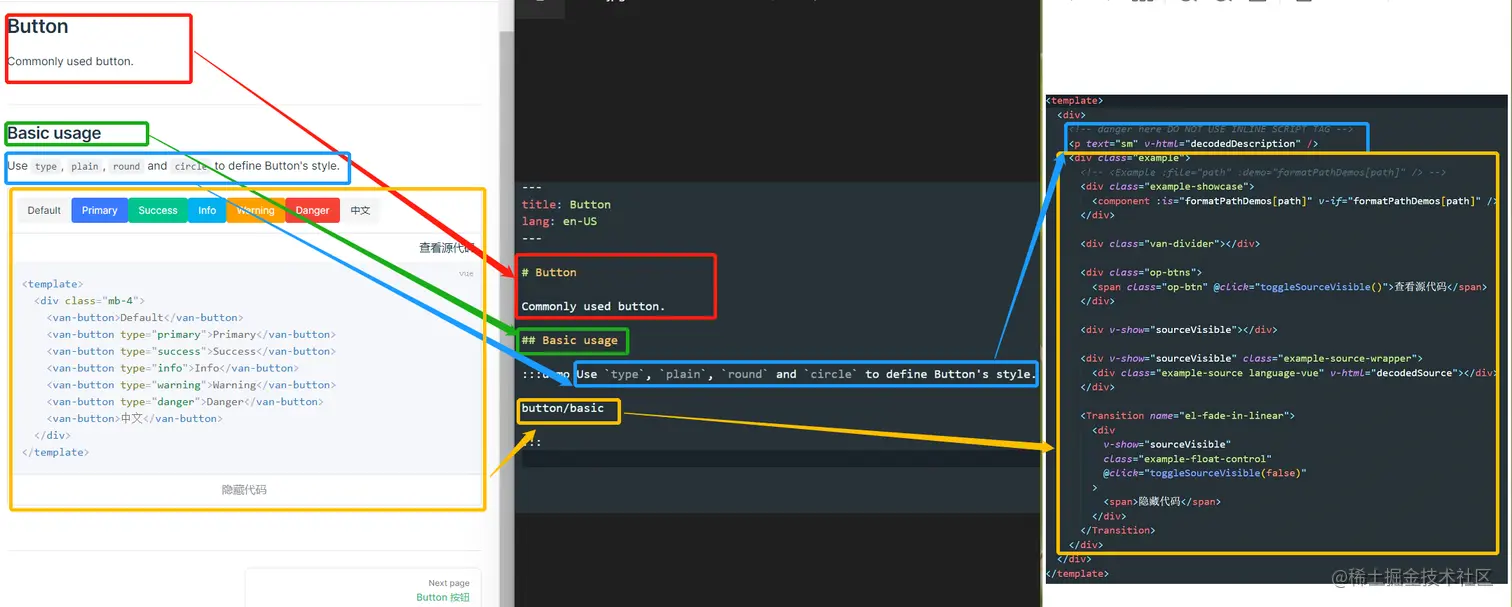Click the "button/basic" line in the editor

563,408
